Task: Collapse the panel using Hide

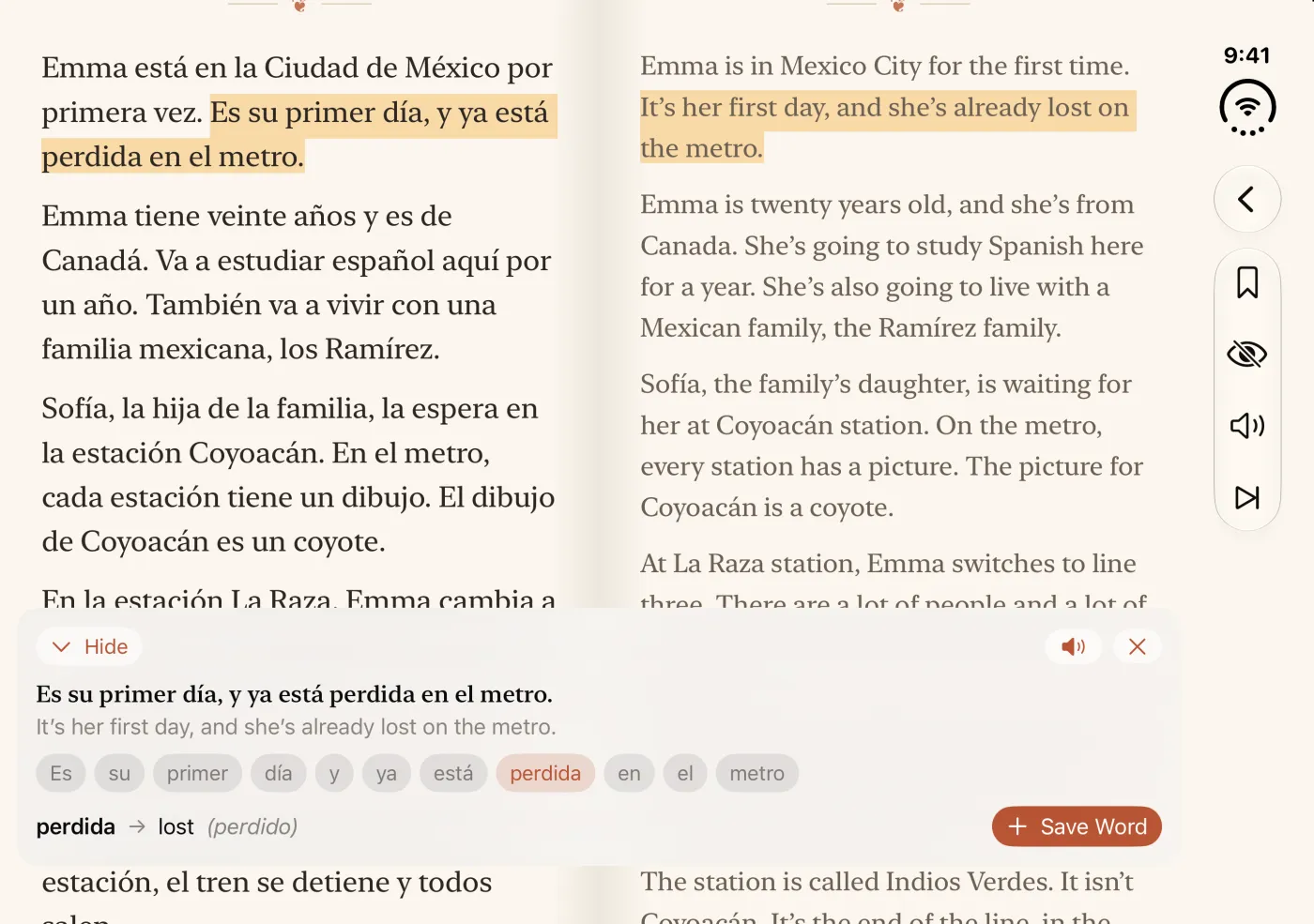Action: point(89,646)
